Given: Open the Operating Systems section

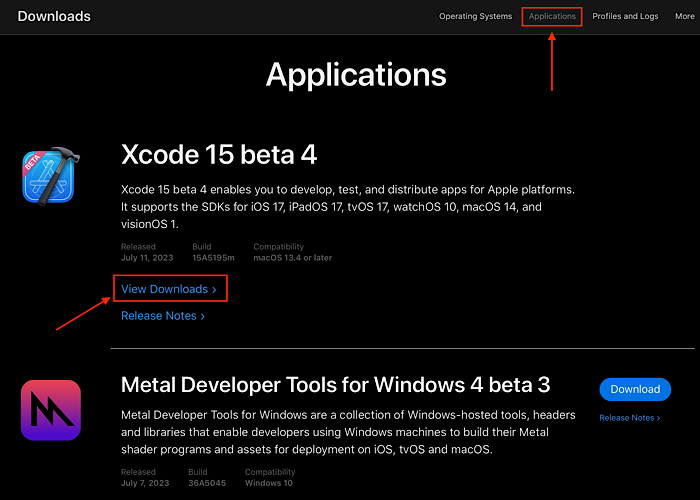Looking at the screenshot, I should pyautogui.click(x=475, y=16).
